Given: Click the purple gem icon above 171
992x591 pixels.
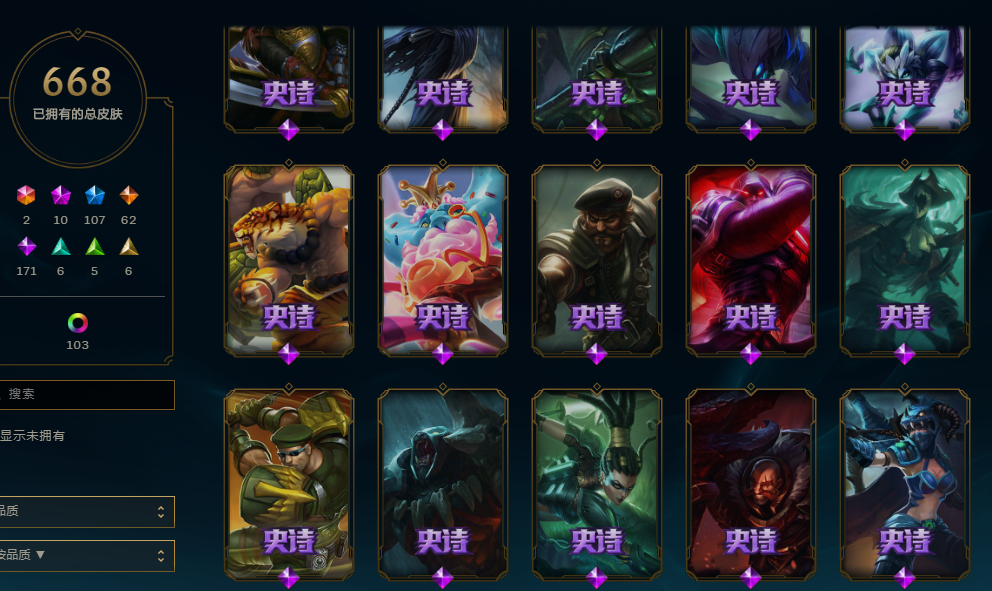Looking at the screenshot, I should click(27, 246).
